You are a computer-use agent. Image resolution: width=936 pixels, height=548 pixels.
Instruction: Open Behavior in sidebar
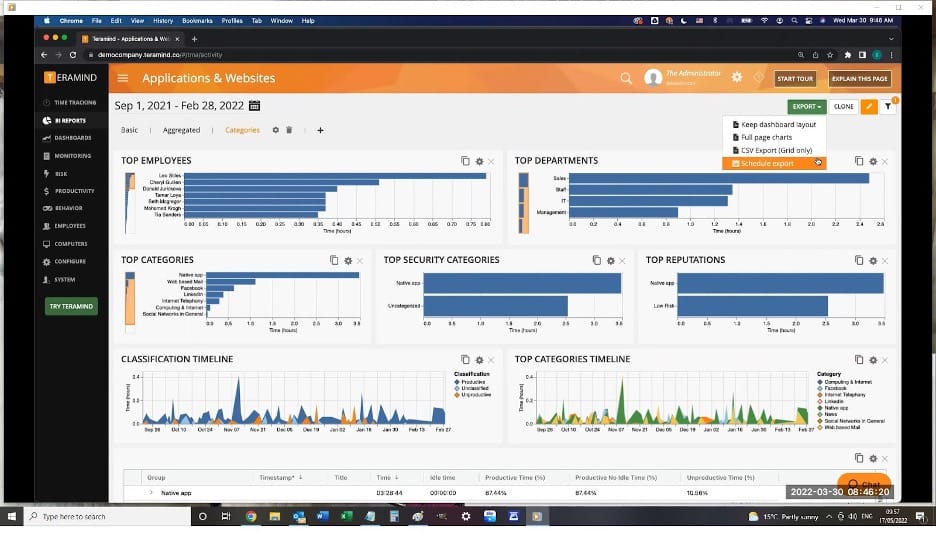[70, 208]
